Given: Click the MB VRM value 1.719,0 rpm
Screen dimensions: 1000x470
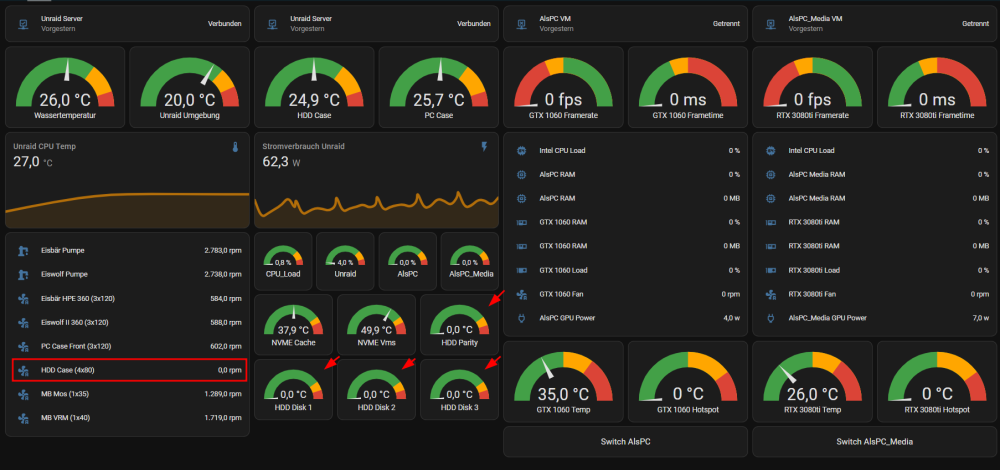Looking at the screenshot, I should [x=223, y=418].
